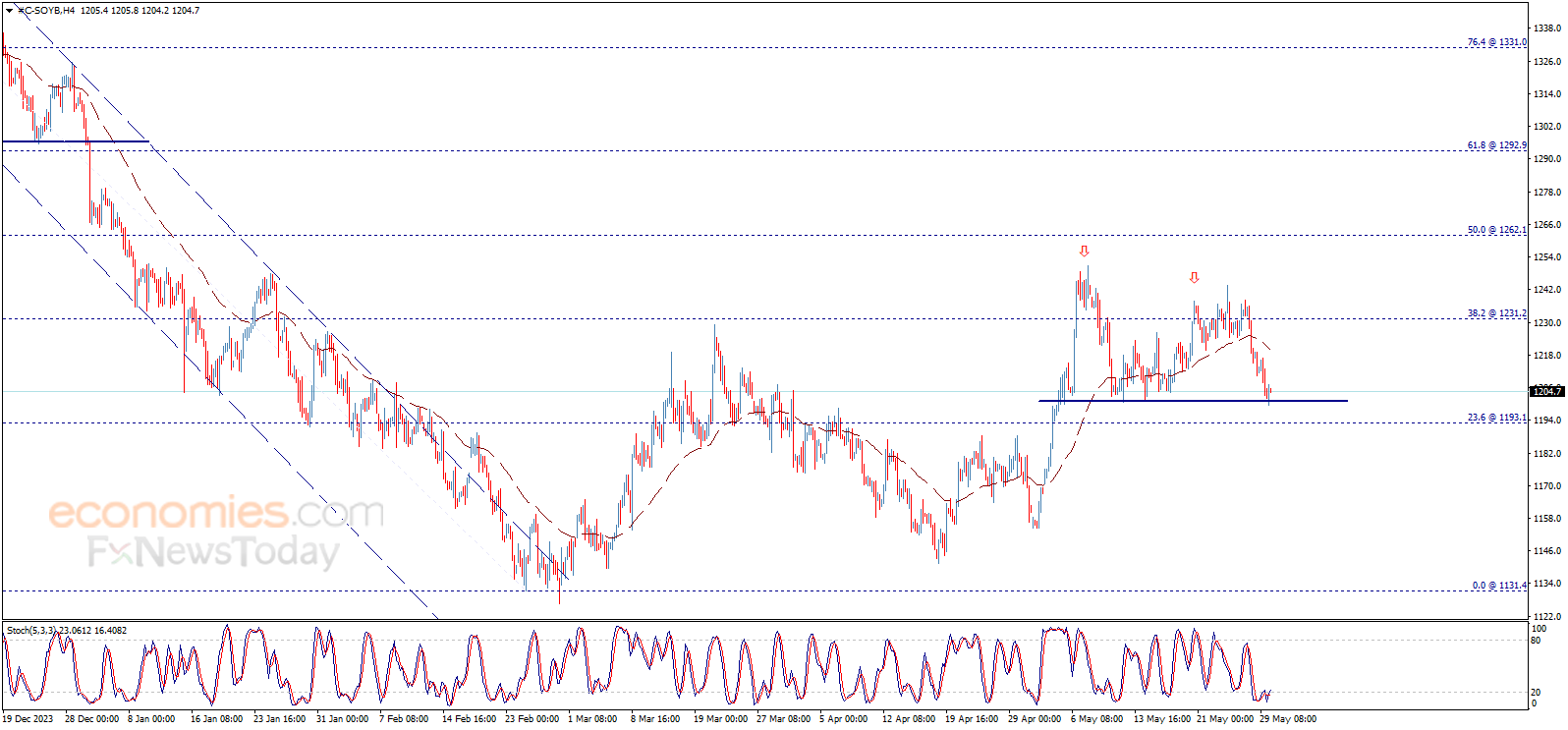The height and width of the screenshot is (730, 1568).
Task: Select the 61.8 @ 1292.9 Fibonacci label
Action: tap(1496, 145)
